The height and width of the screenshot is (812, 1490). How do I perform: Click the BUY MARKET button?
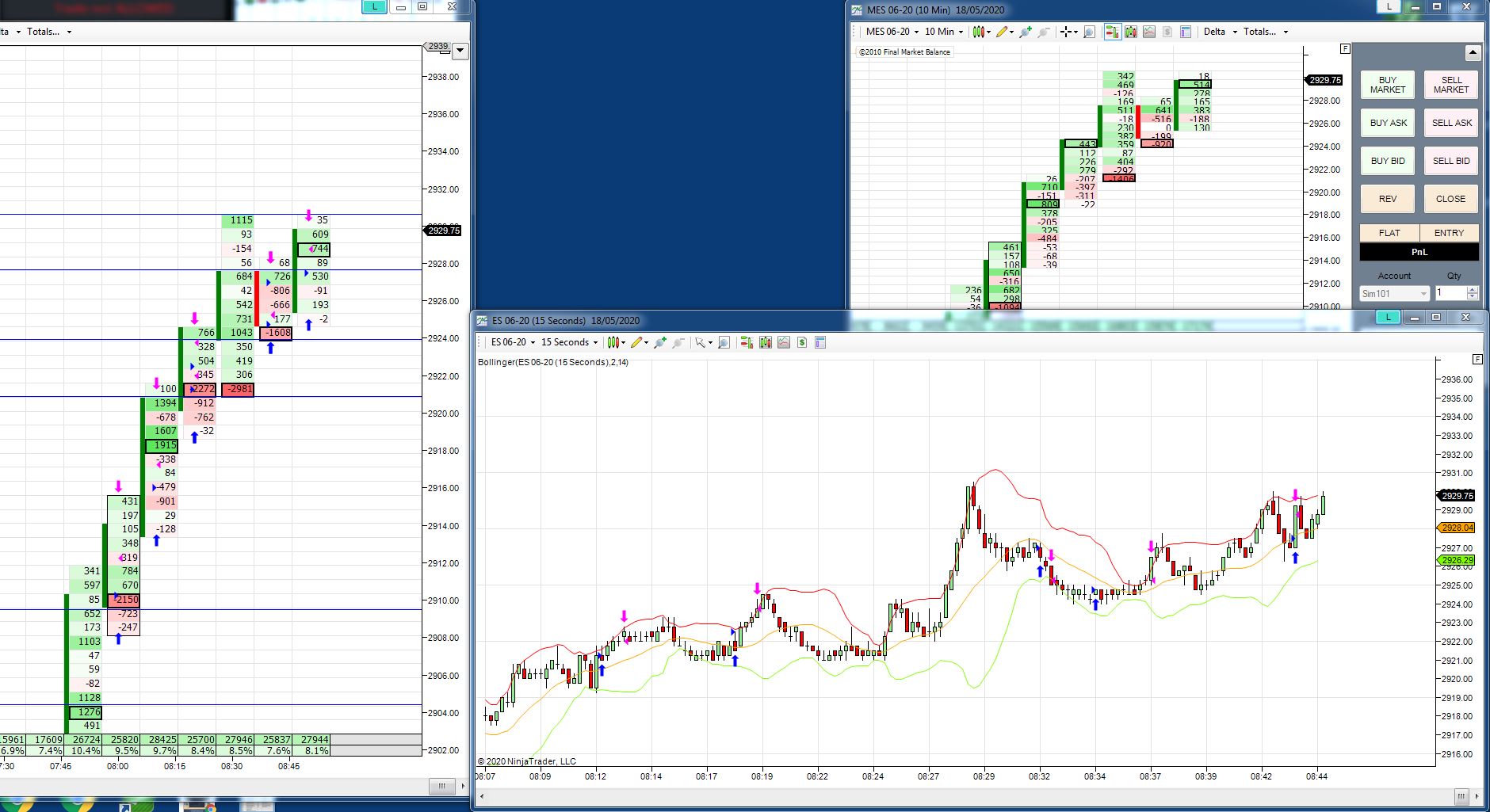[1388, 85]
